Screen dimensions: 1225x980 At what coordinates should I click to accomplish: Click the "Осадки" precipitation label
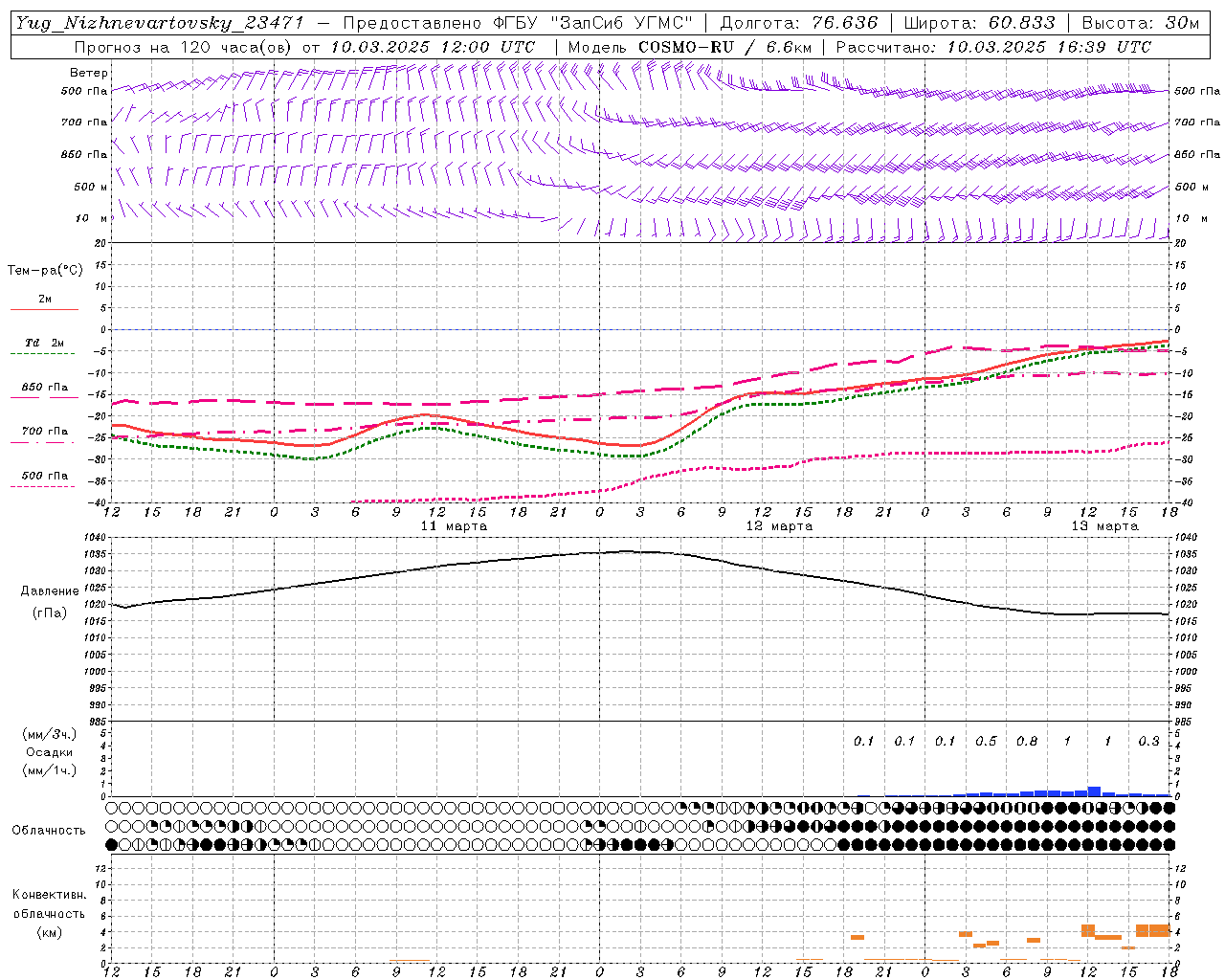[x=50, y=752]
